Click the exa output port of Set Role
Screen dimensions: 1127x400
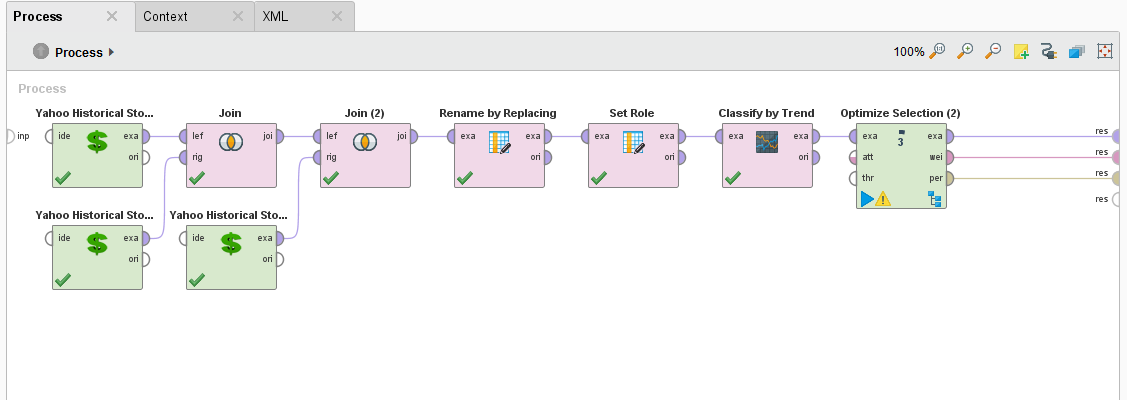(x=681, y=136)
